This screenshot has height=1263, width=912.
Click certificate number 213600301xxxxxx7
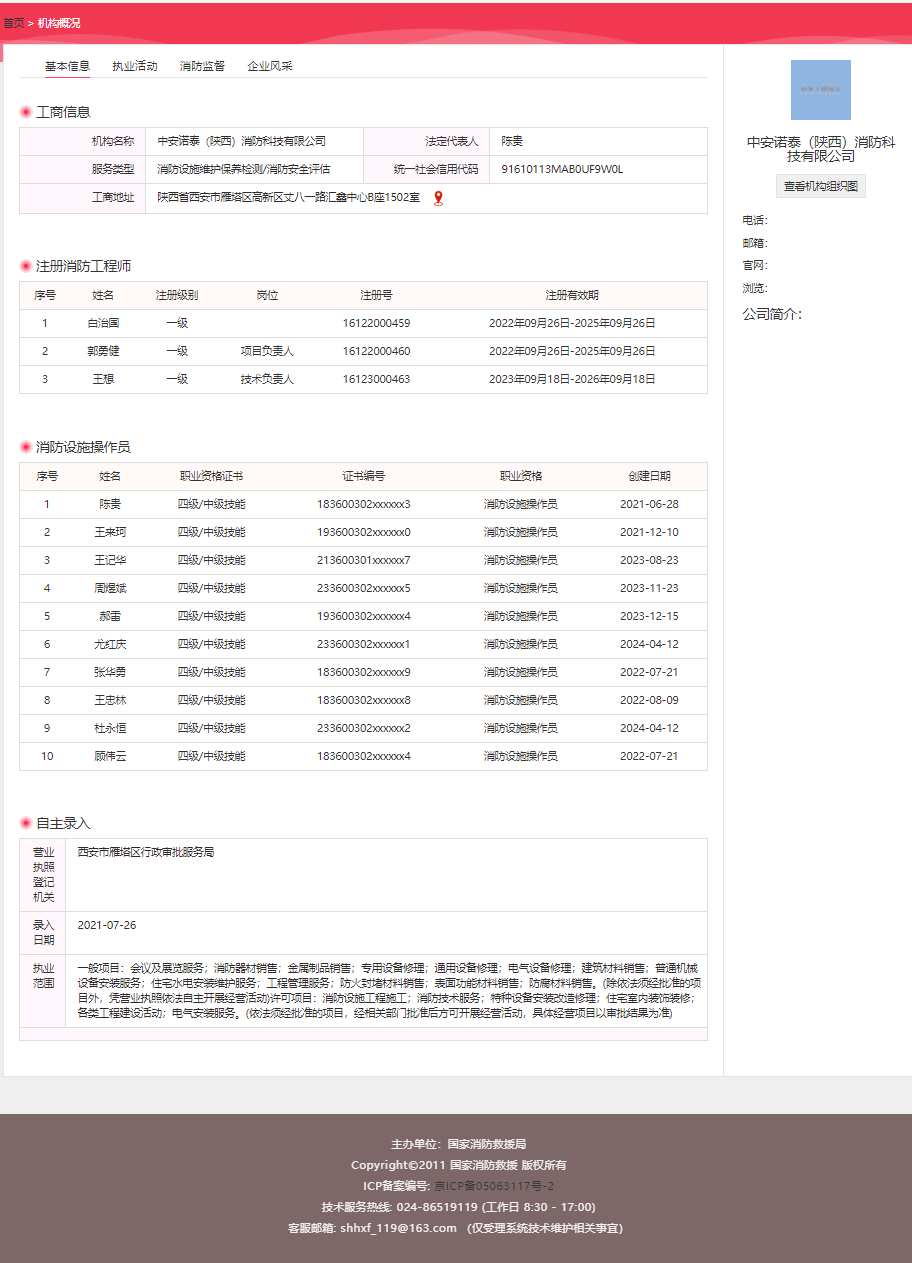click(364, 560)
